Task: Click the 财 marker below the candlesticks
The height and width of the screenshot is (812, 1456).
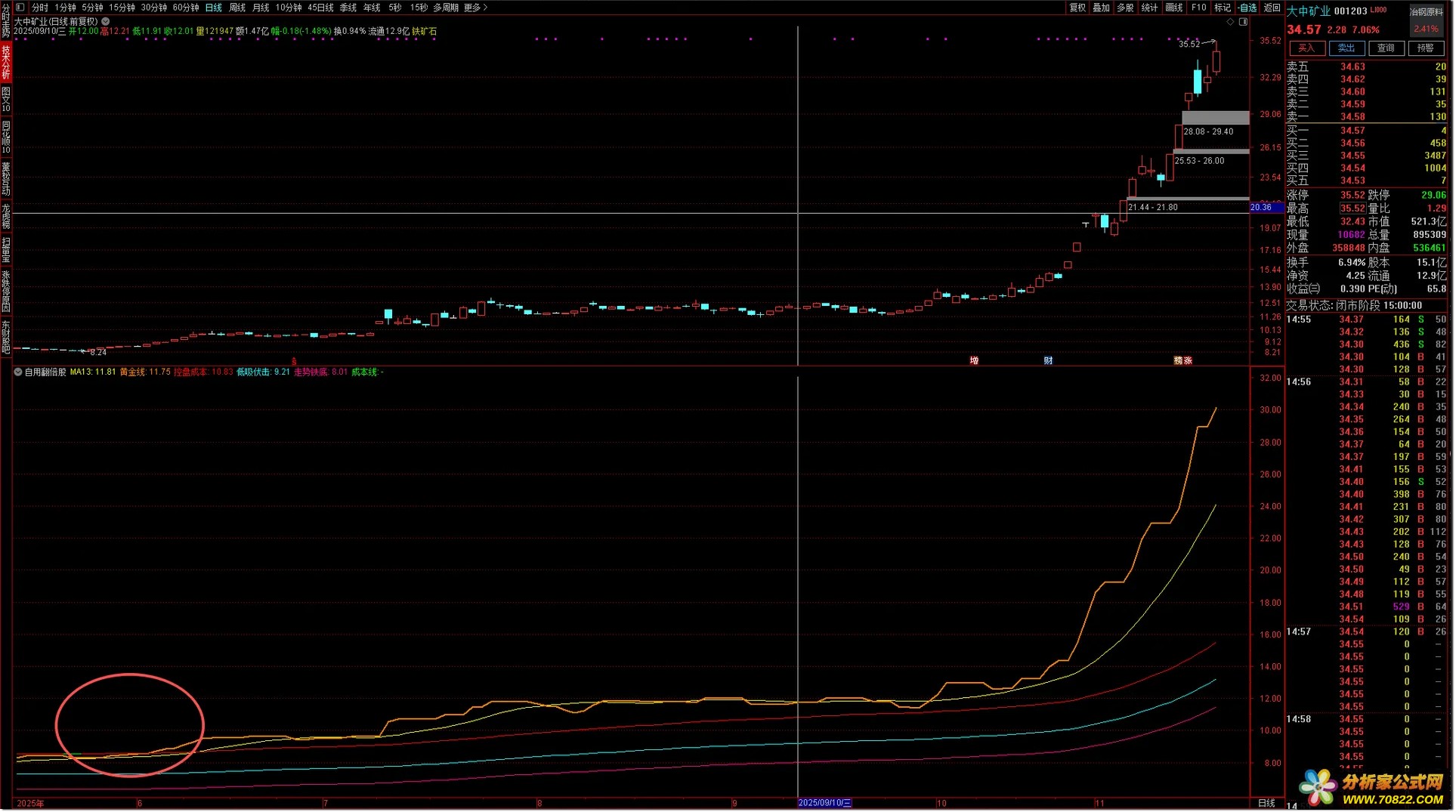Action: (x=1048, y=360)
